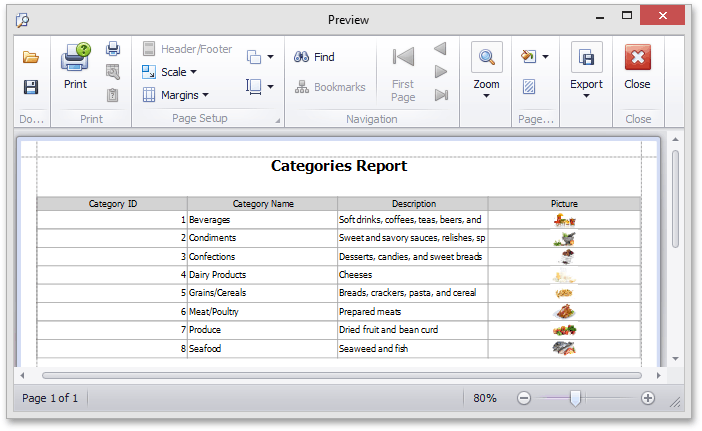702x431 pixels.
Task: Click the Meat/Poultry cell
Action: (262, 312)
